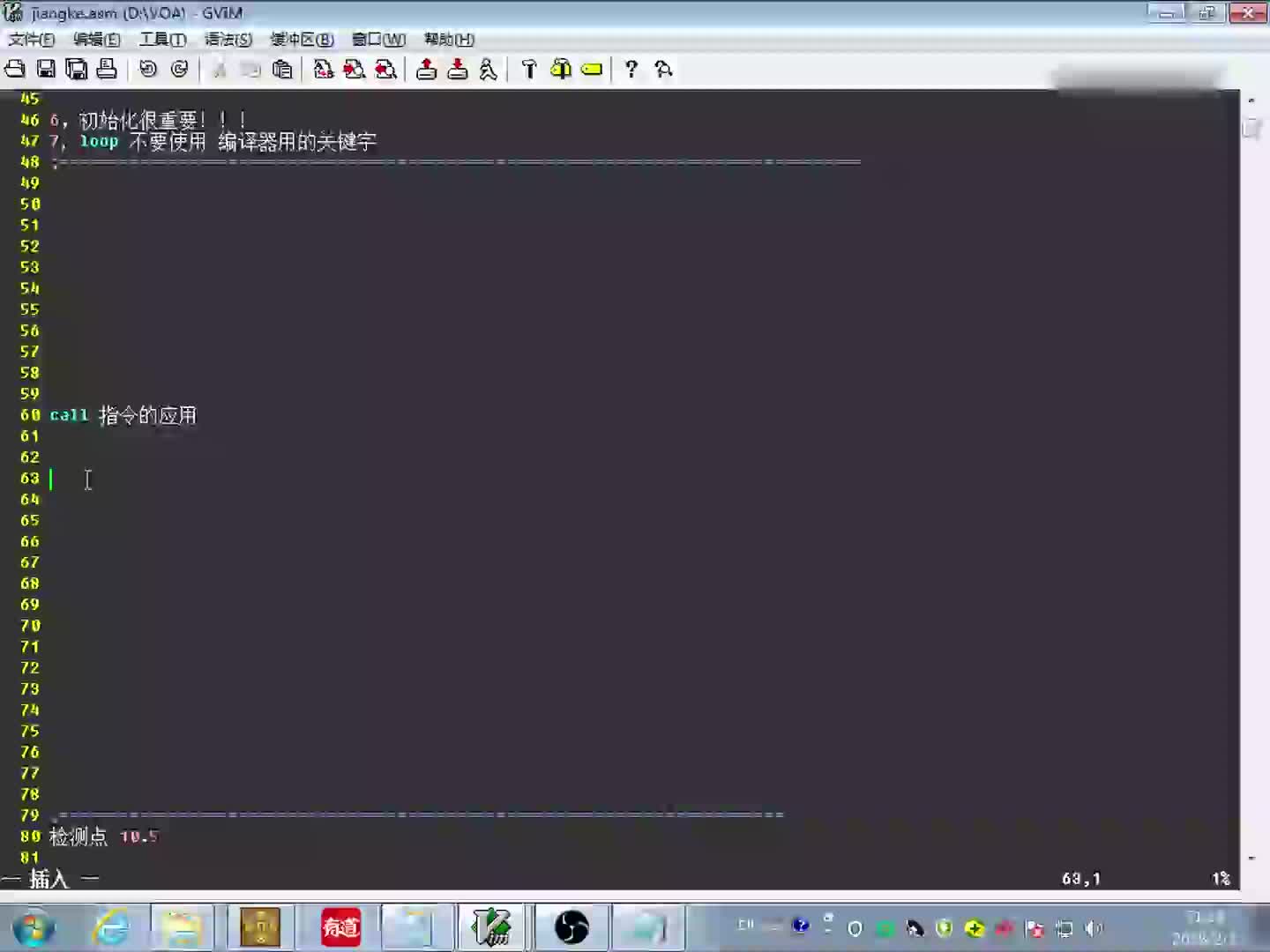Click line 60 text 'call 指令的应用'
This screenshot has width=1270, height=952.
(123, 415)
